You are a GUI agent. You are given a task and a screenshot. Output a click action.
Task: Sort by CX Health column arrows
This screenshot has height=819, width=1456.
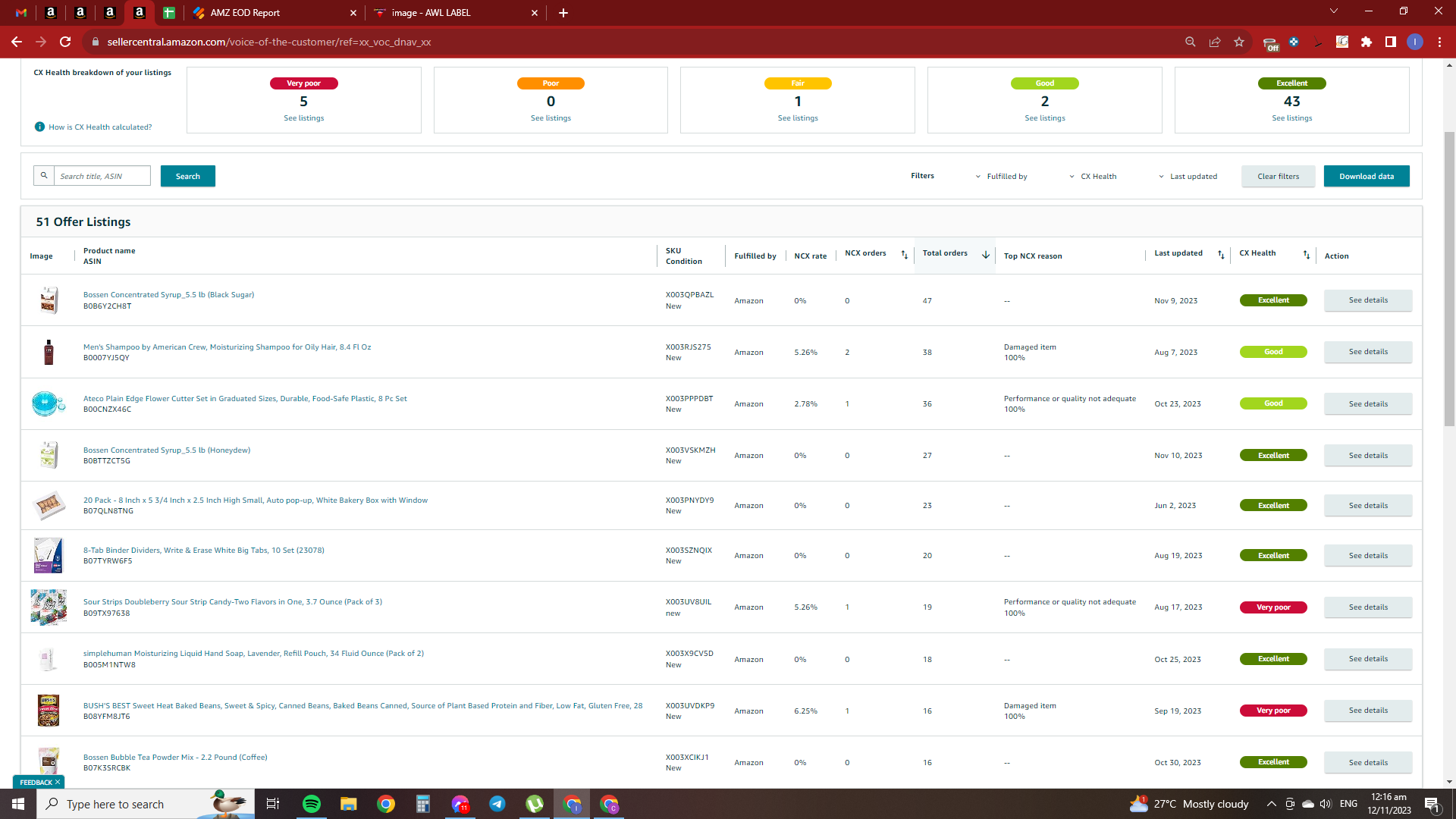1306,255
